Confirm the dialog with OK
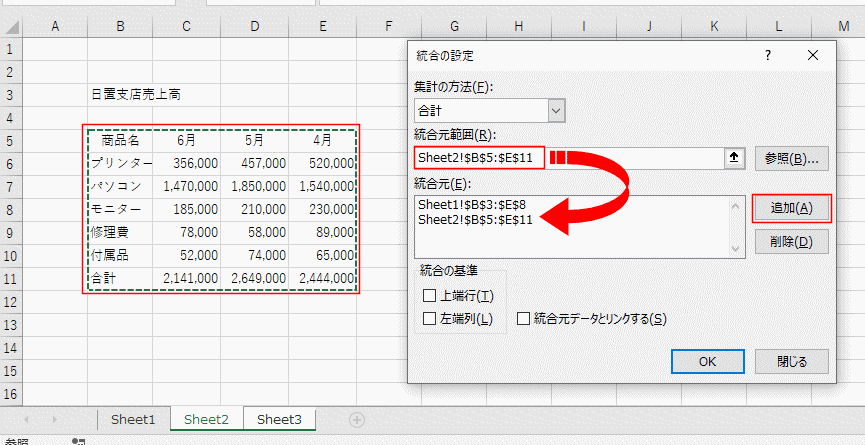865x445 pixels. [707, 361]
